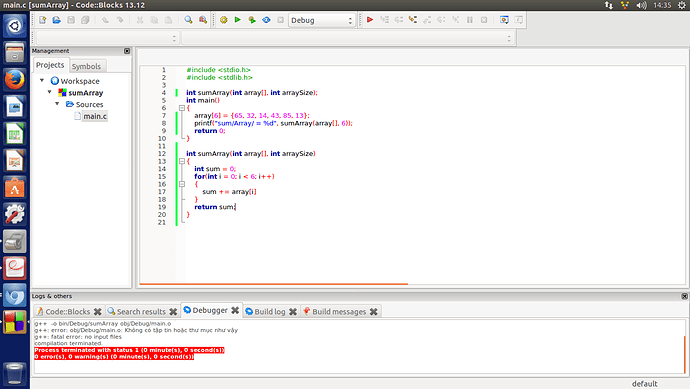Fold the for loop block at line 16
The height and width of the screenshot is (389, 690).
point(181,184)
